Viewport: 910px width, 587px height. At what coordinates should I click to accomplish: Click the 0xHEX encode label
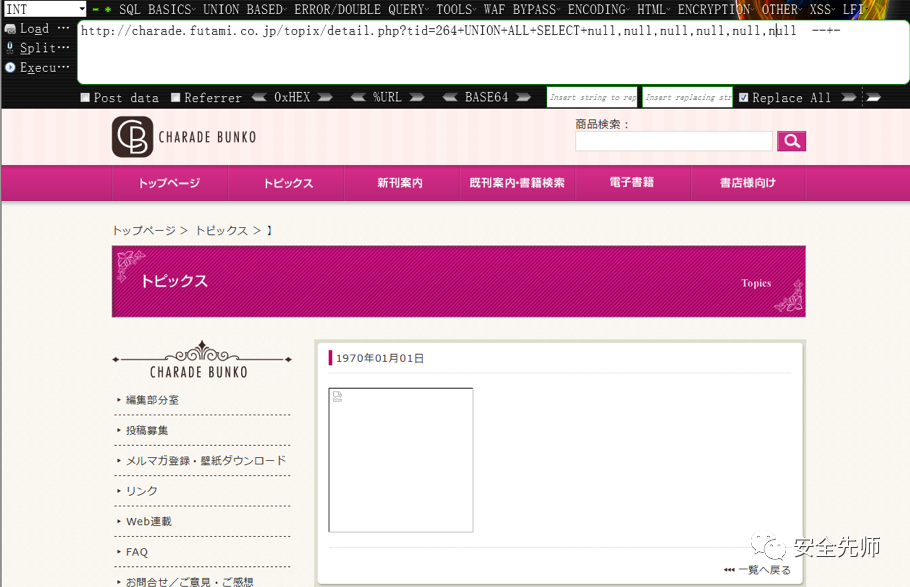pos(292,98)
